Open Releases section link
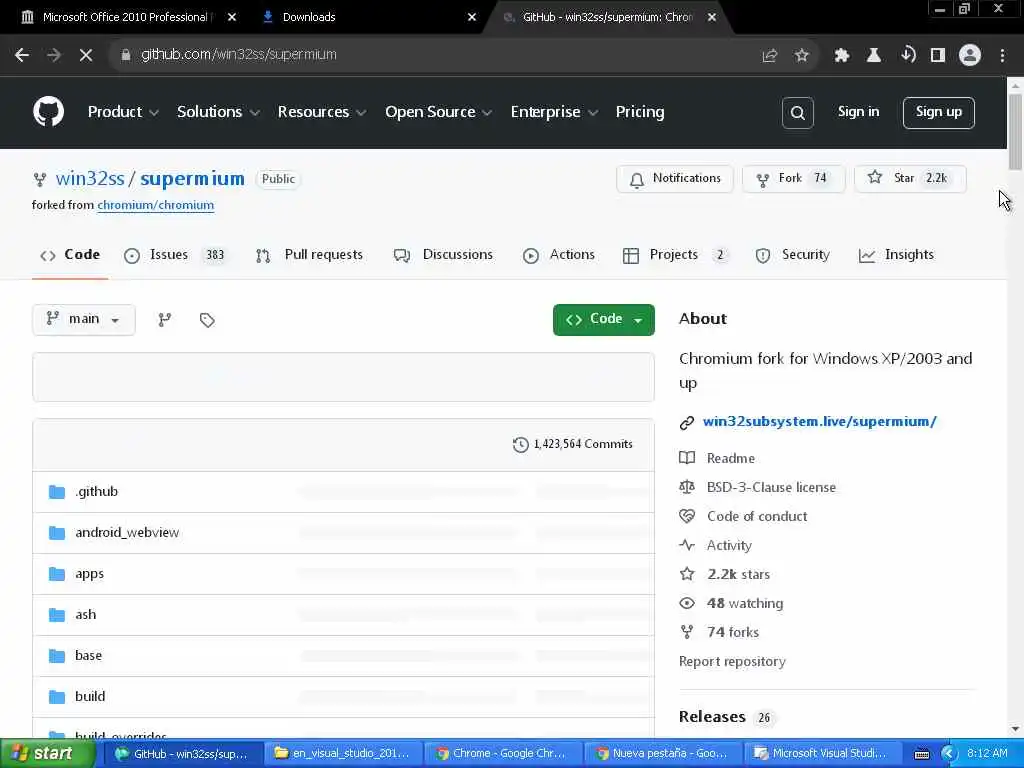The width and height of the screenshot is (1024, 768). (712, 717)
